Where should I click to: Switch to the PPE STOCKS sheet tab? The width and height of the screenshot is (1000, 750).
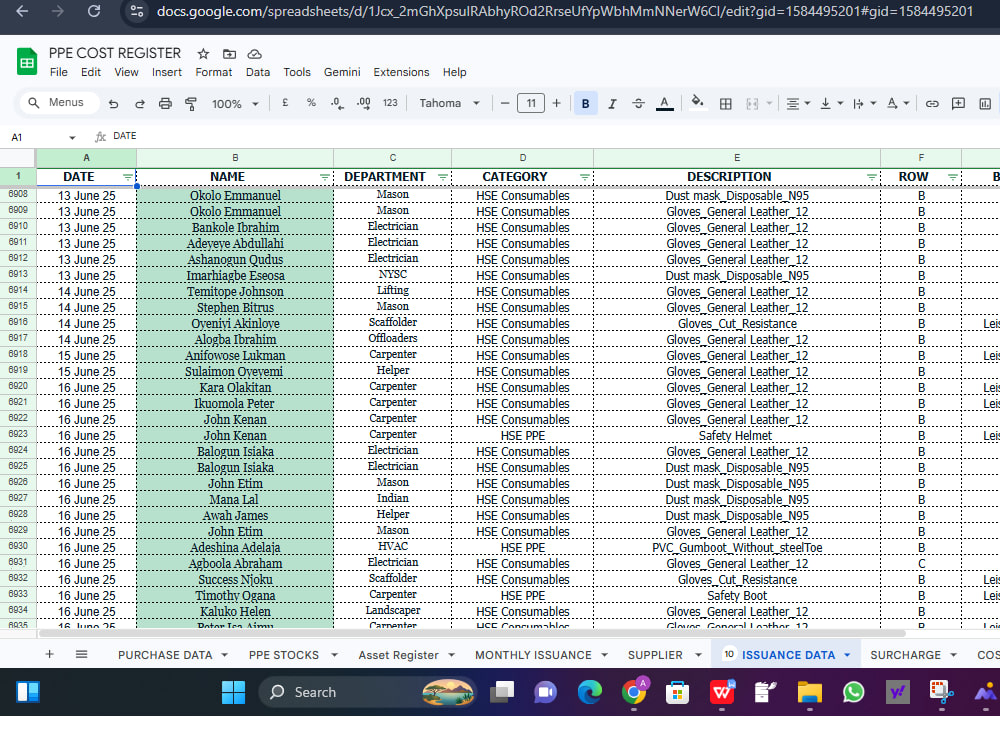[x=284, y=655]
